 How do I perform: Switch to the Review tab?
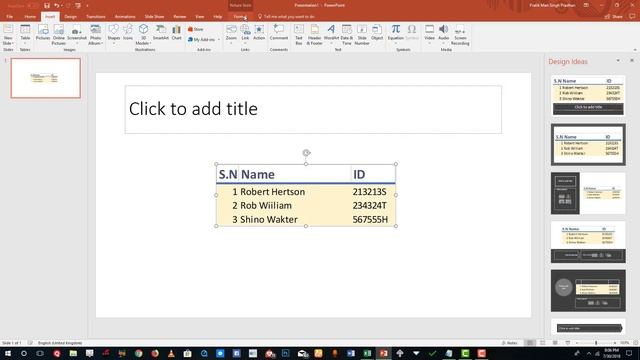point(180,17)
